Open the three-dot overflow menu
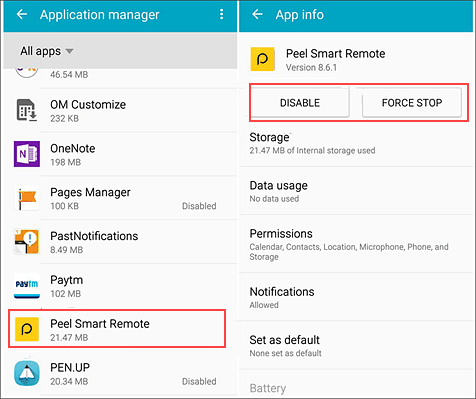The height and width of the screenshot is (399, 476). 221,14
